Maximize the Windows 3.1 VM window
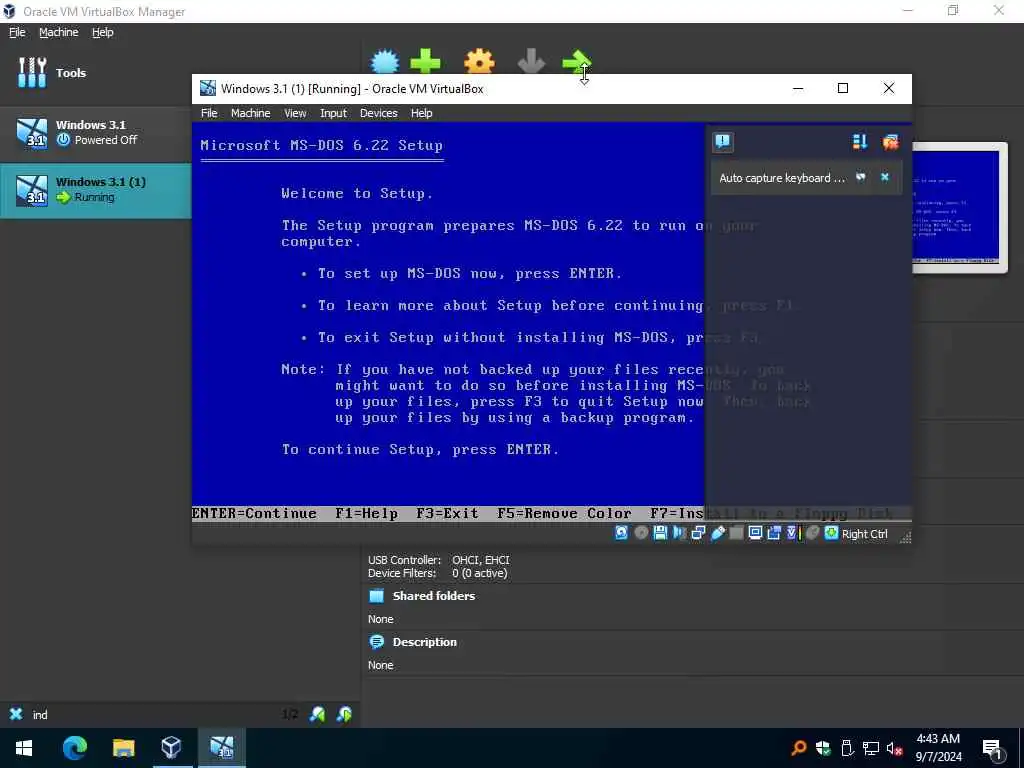 click(x=842, y=88)
